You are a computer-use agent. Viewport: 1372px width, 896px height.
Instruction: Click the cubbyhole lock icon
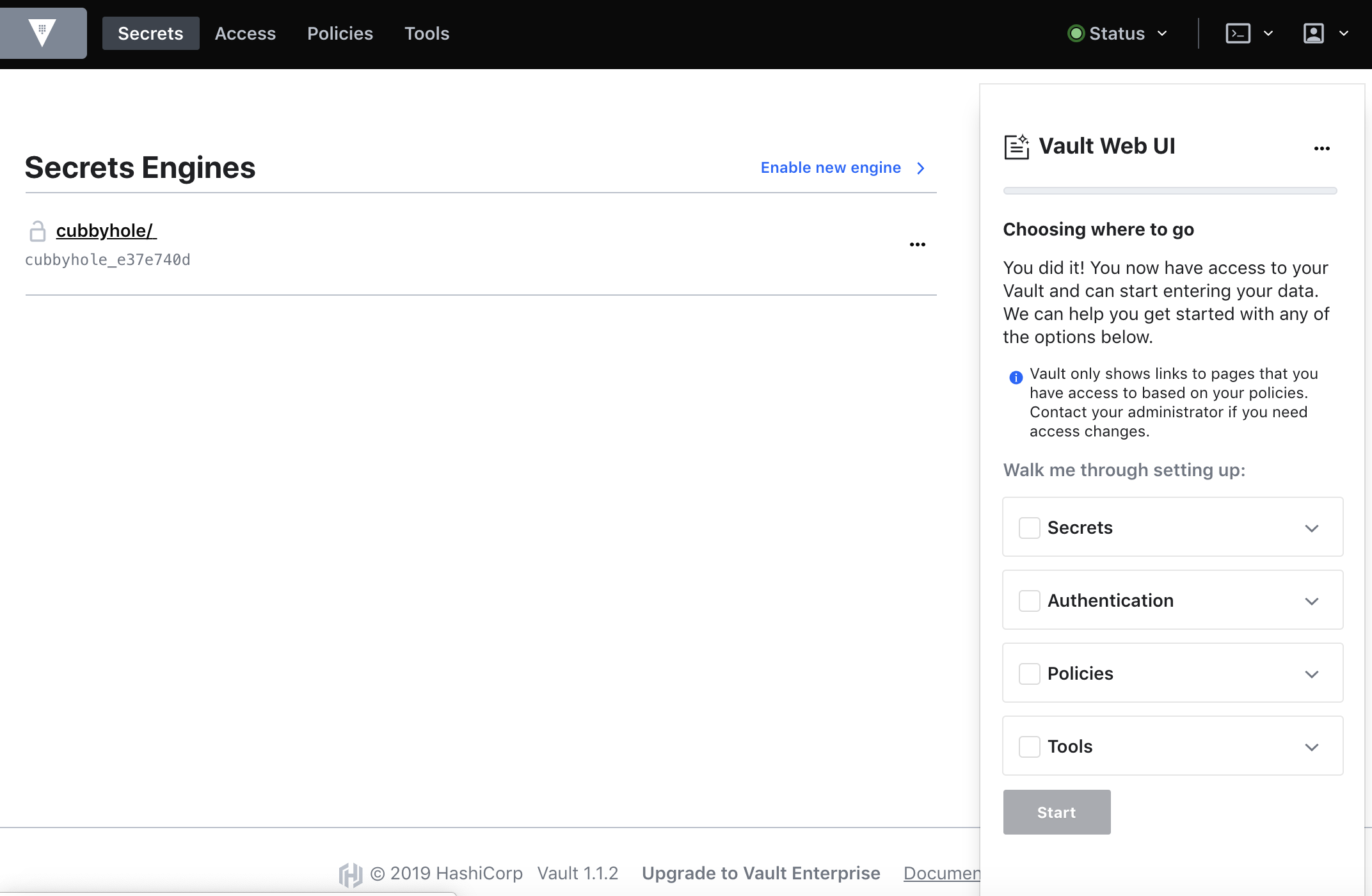(38, 231)
